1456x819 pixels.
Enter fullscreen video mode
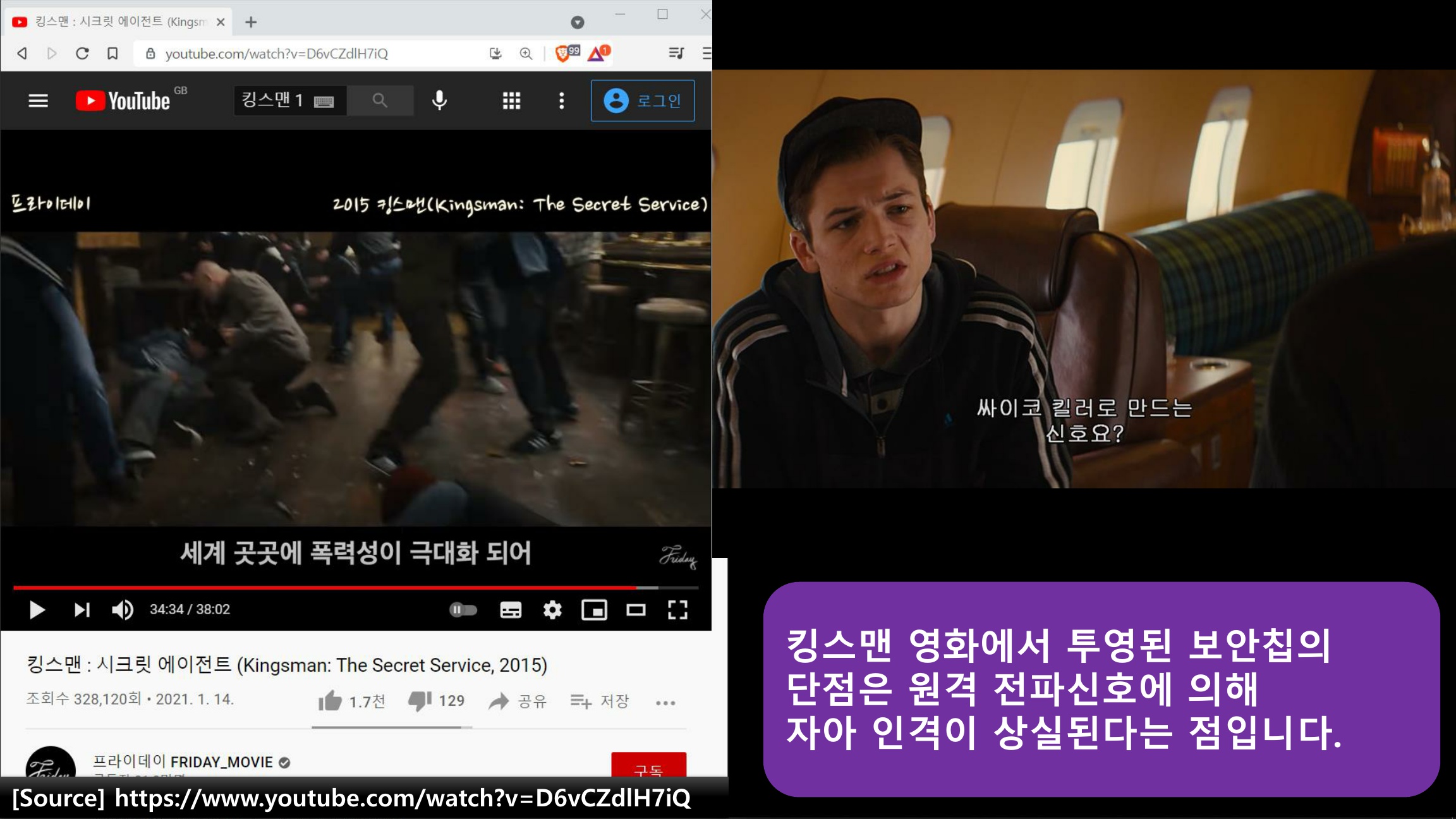click(x=677, y=609)
